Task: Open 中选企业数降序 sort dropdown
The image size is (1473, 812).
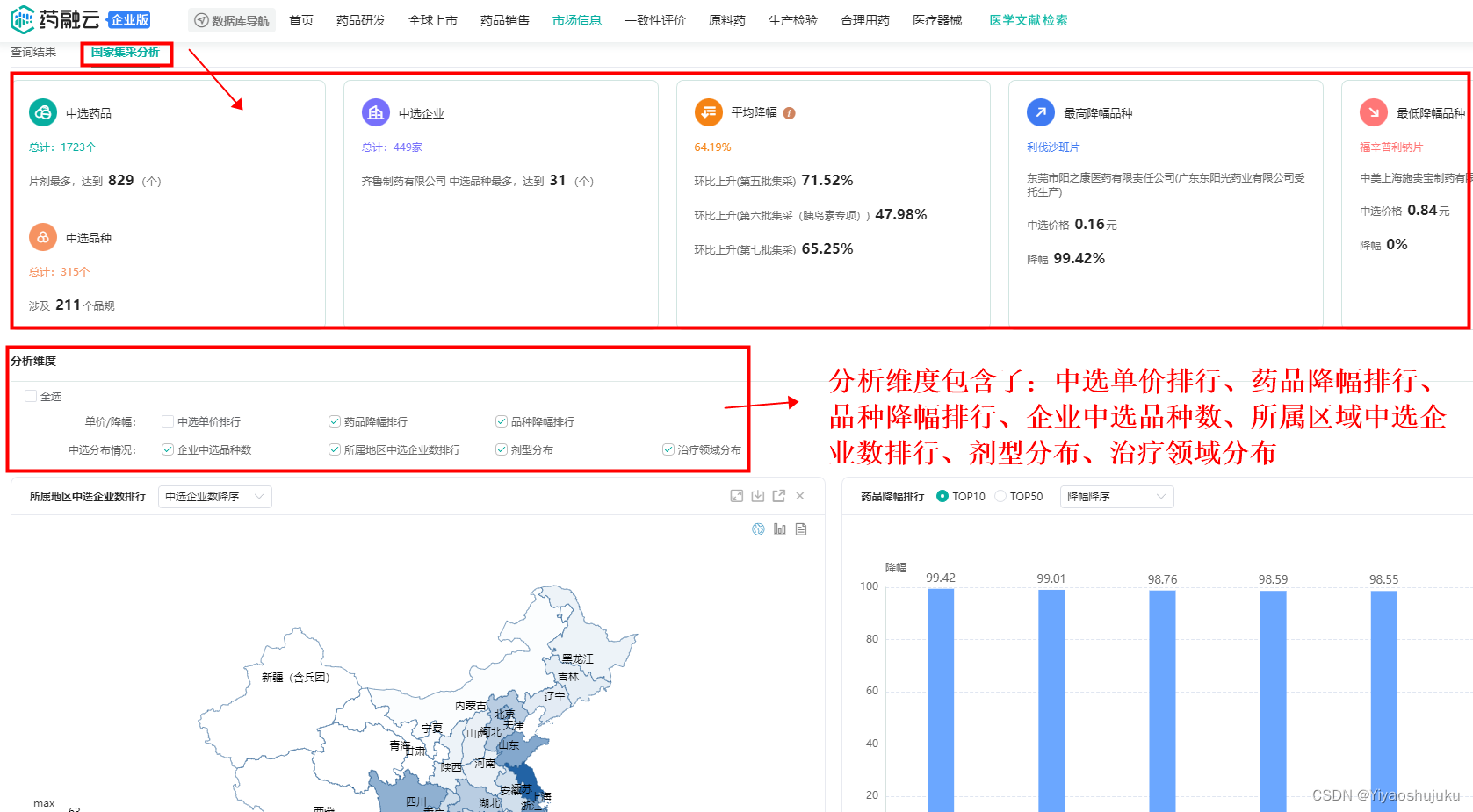Action: tap(215, 497)
